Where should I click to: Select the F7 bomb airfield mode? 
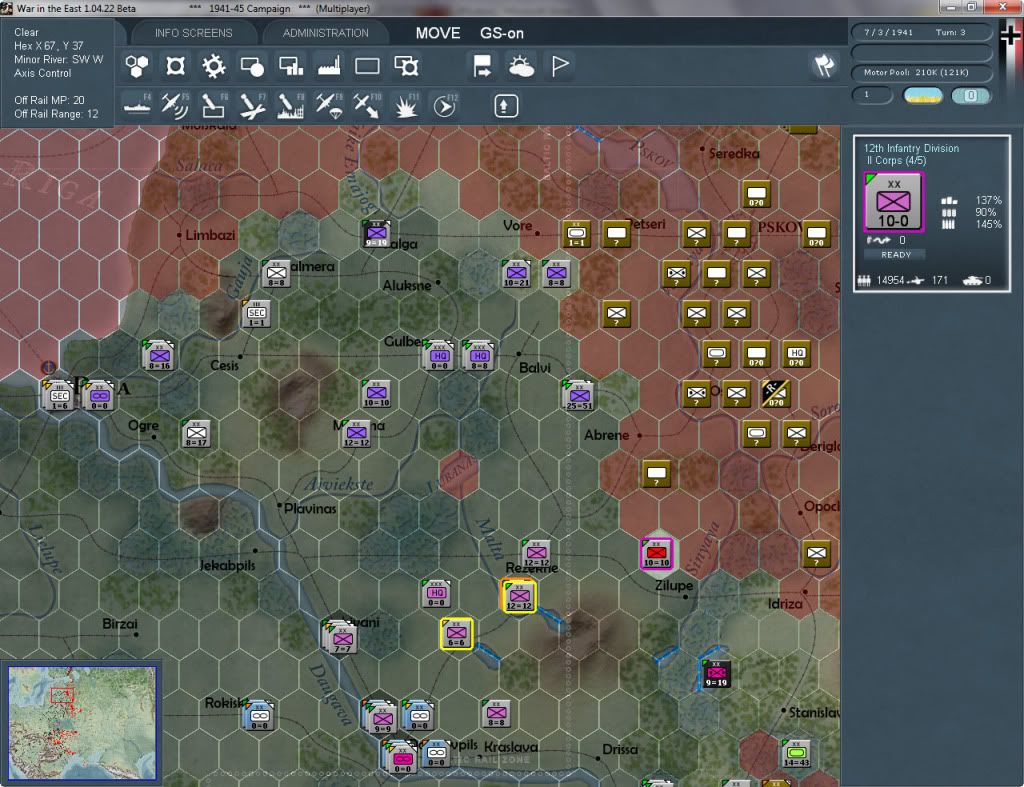[x=251, y=105]
